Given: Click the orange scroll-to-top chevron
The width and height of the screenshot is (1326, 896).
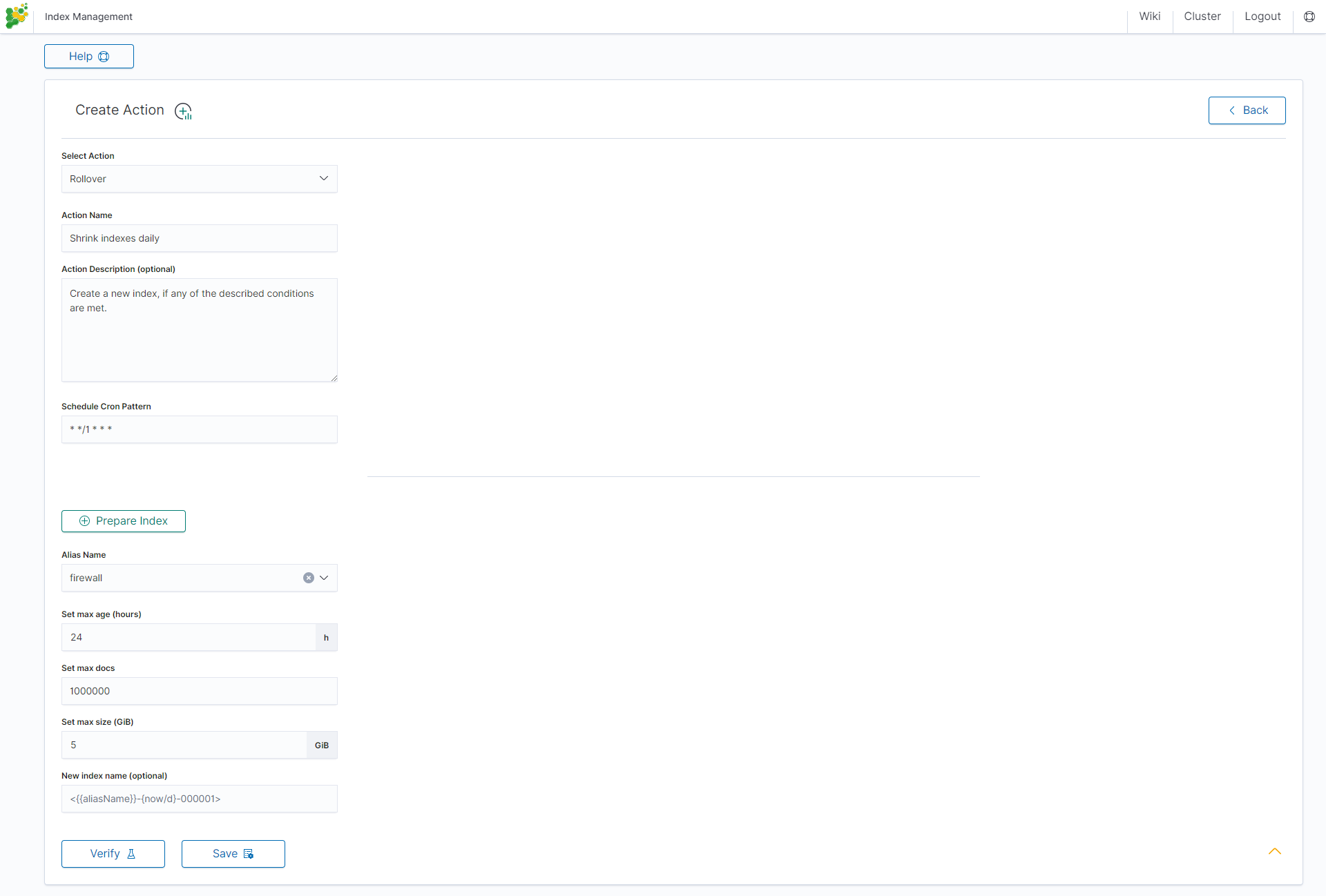Looking at the screenshot, I should click(1274, 851).
